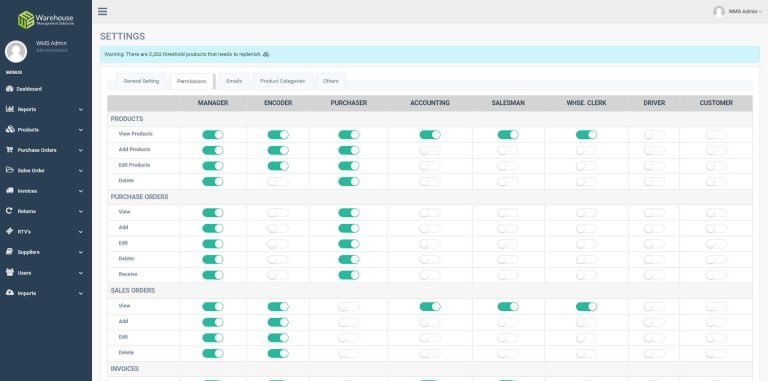Enable View Products for Customer
Image resolution: width=768 pixels, height=381 pixels.
[x=716, y=135]
